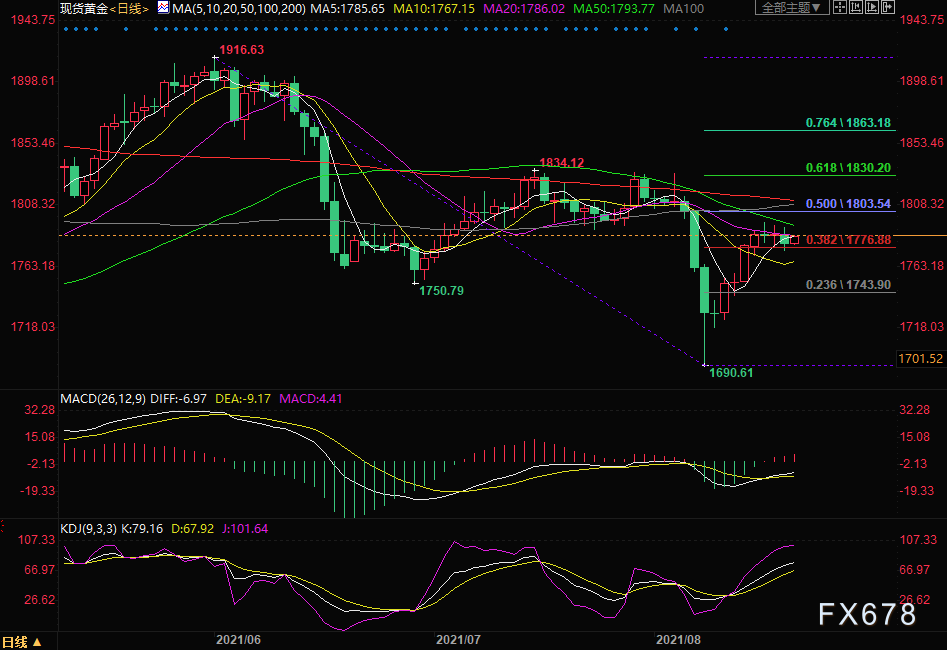Image resolution: width=947 pixels, height=650 pixels.
Task: Click the 2021/08 date label
Action: point(678,640)
